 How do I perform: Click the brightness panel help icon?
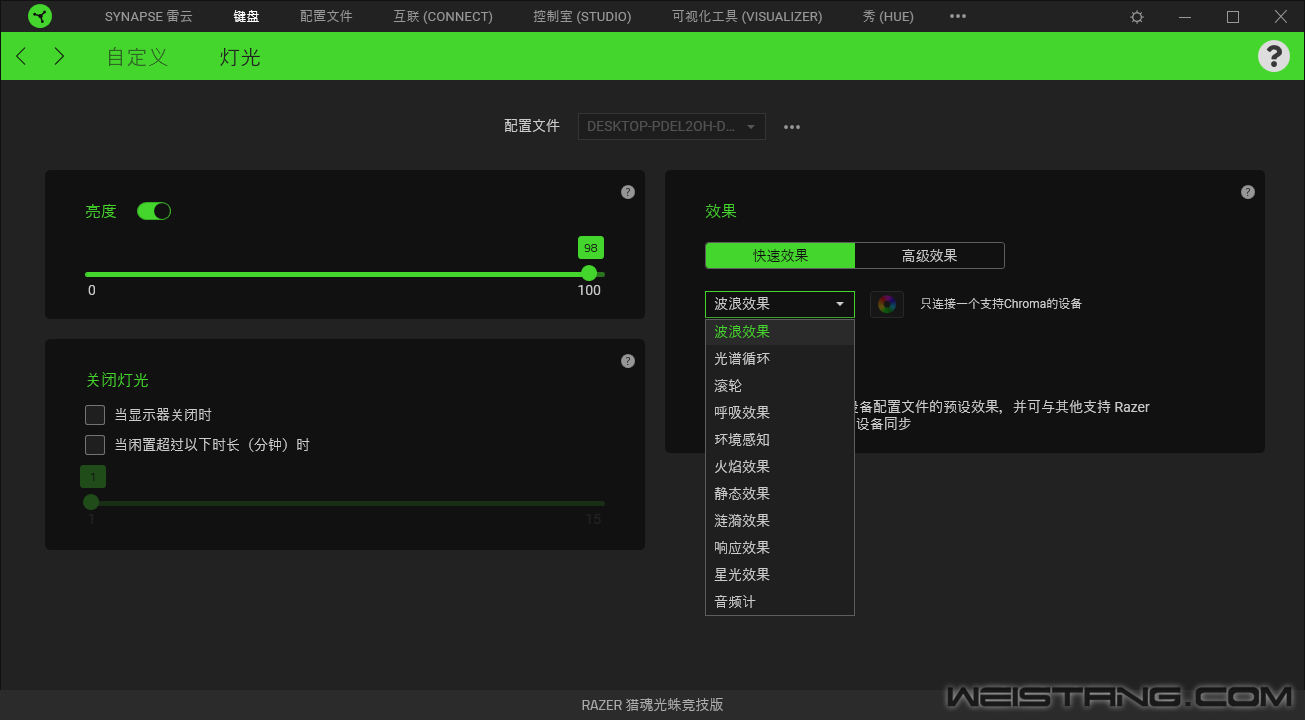(x=628, y=192)
